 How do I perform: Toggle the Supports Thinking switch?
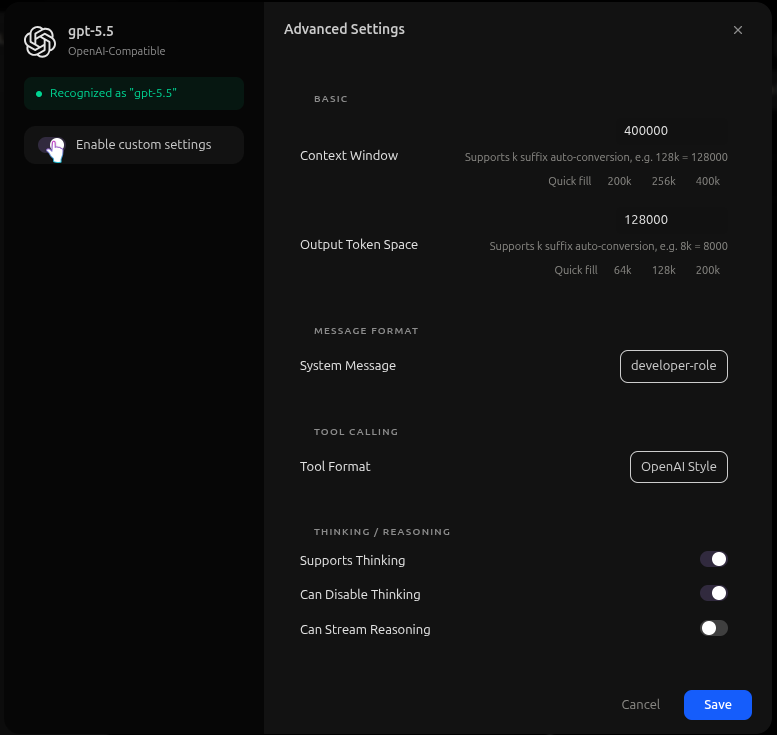click(x=713, y=559)
